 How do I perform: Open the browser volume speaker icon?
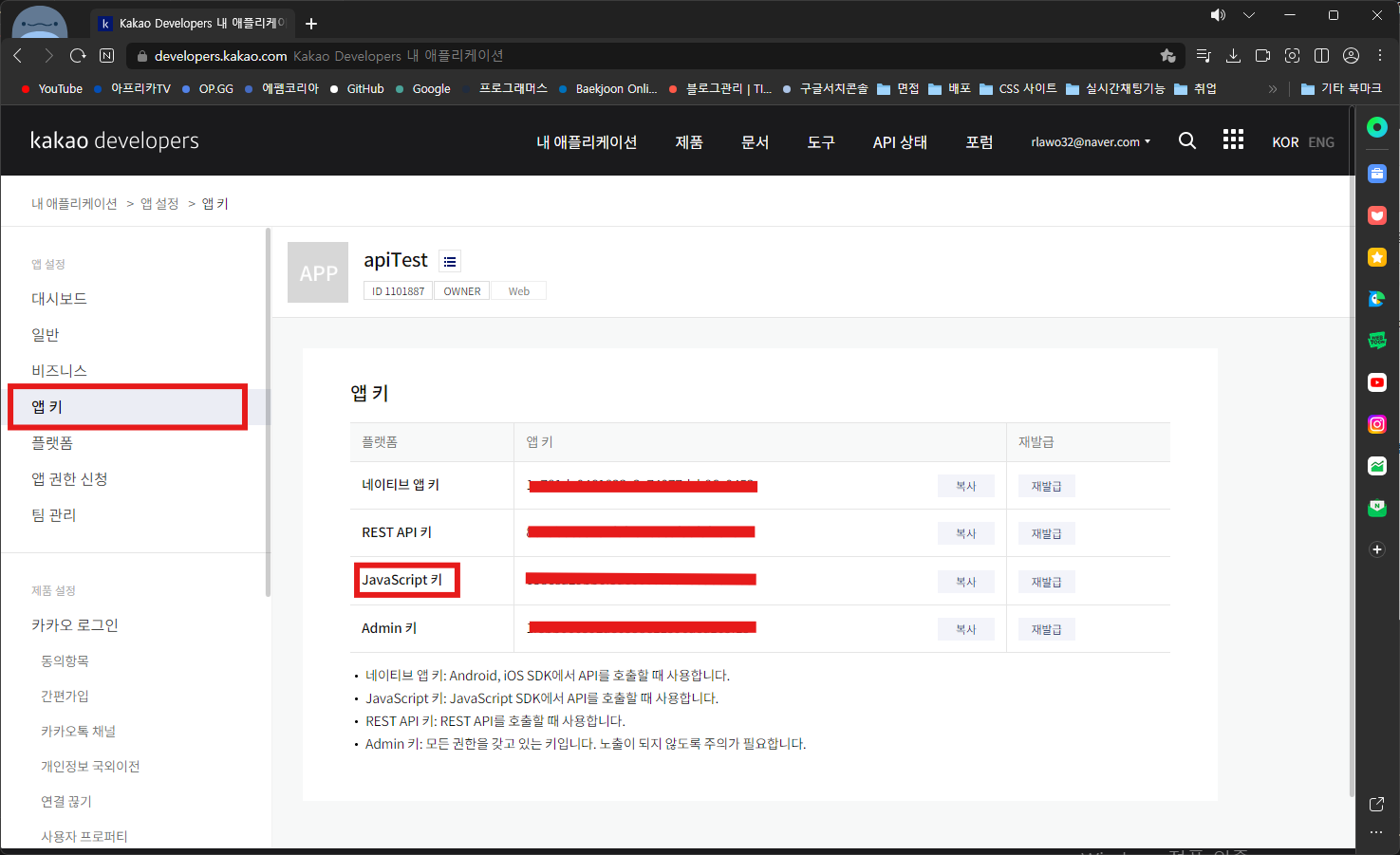click(x=1218, y=15)
